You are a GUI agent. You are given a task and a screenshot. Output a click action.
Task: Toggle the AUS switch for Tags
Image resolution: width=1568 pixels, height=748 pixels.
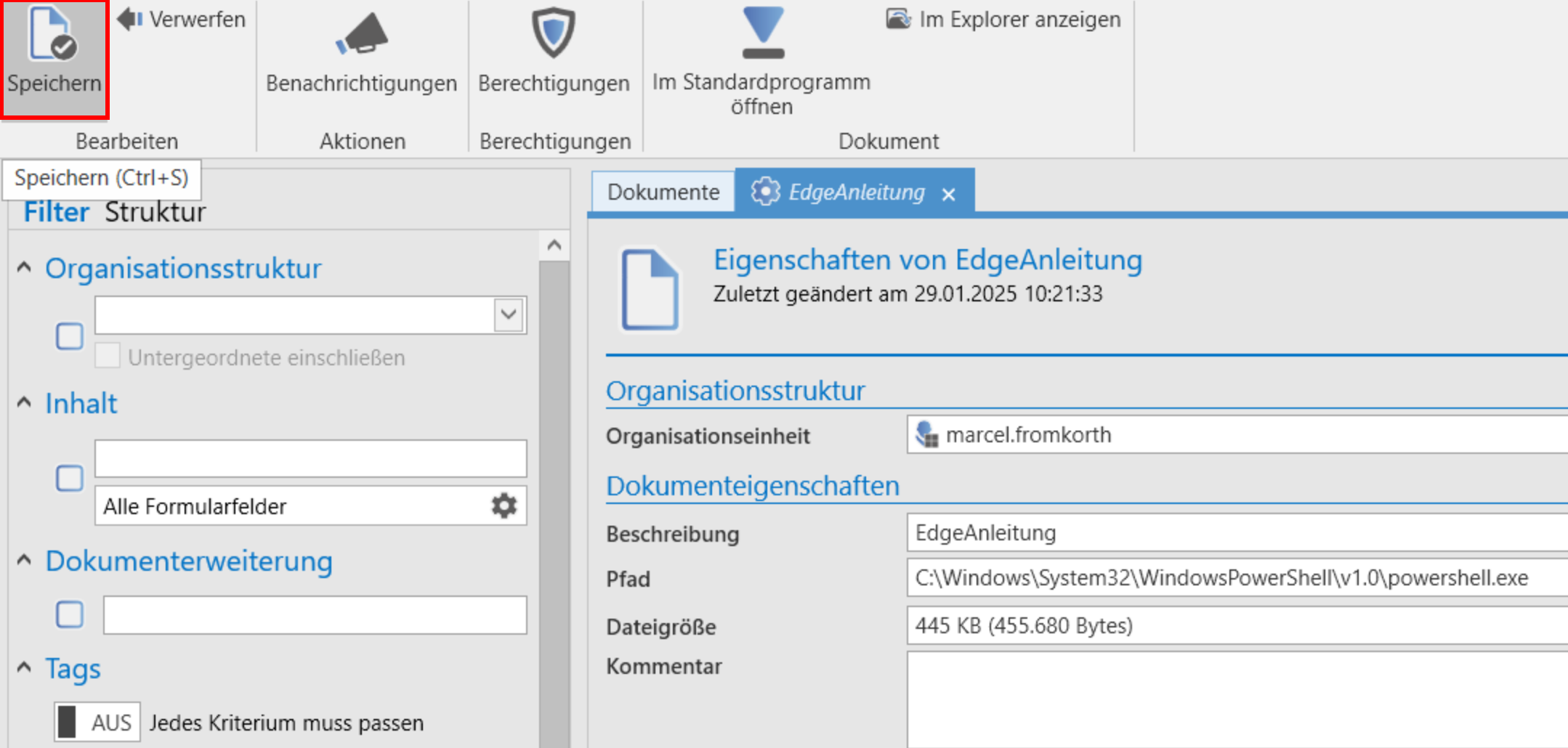pos(97,721)
